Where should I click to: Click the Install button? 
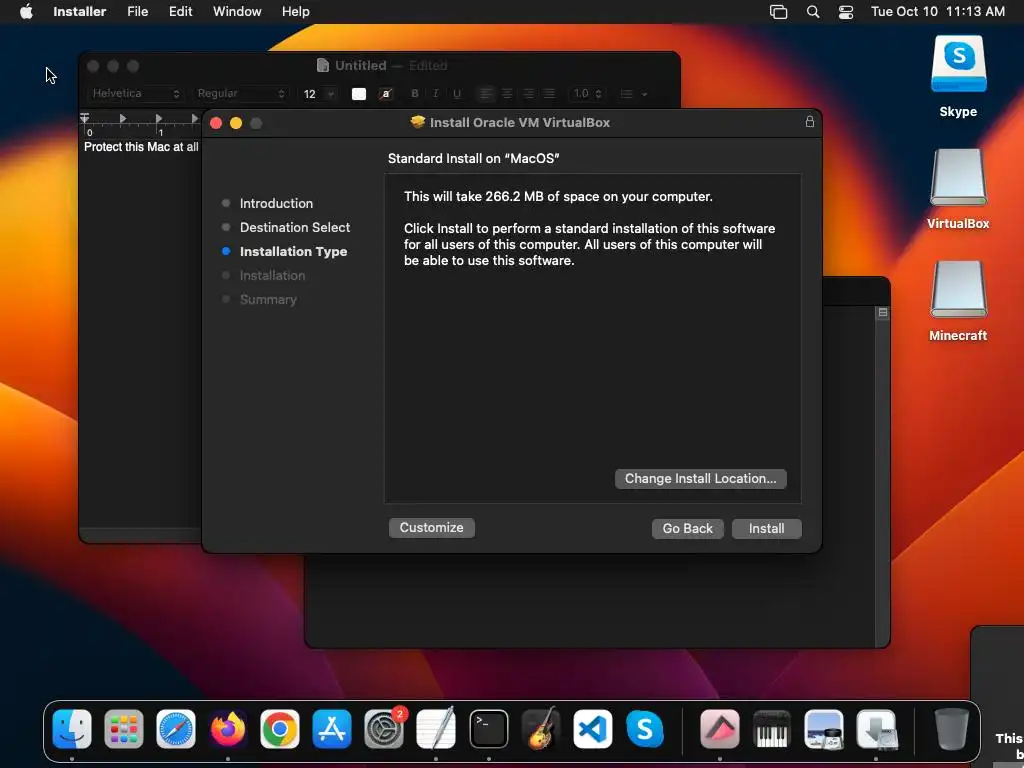766,528
